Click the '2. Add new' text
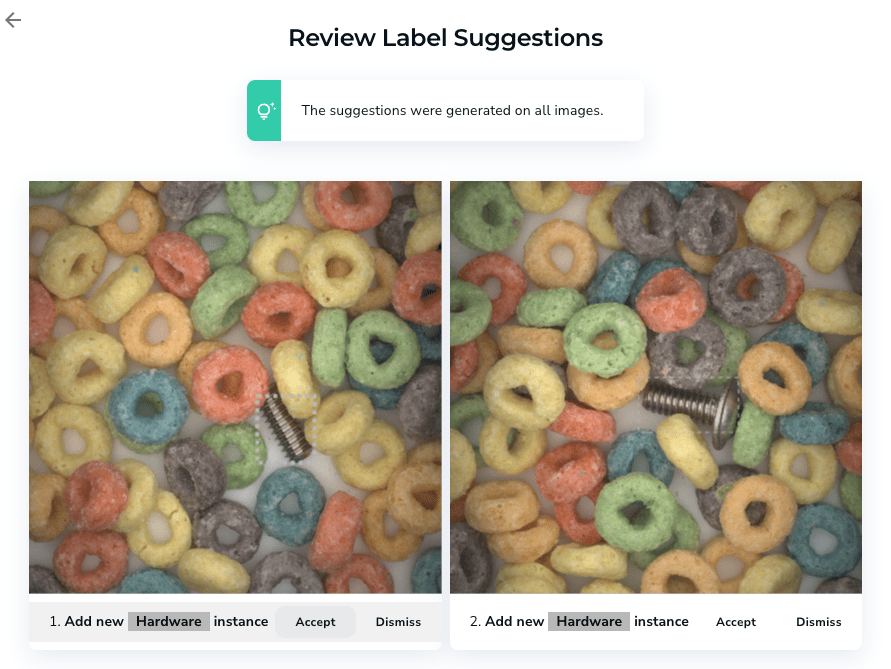Image resolution: width=891 pixels, height=669 pixels. (x=507, y=621)
